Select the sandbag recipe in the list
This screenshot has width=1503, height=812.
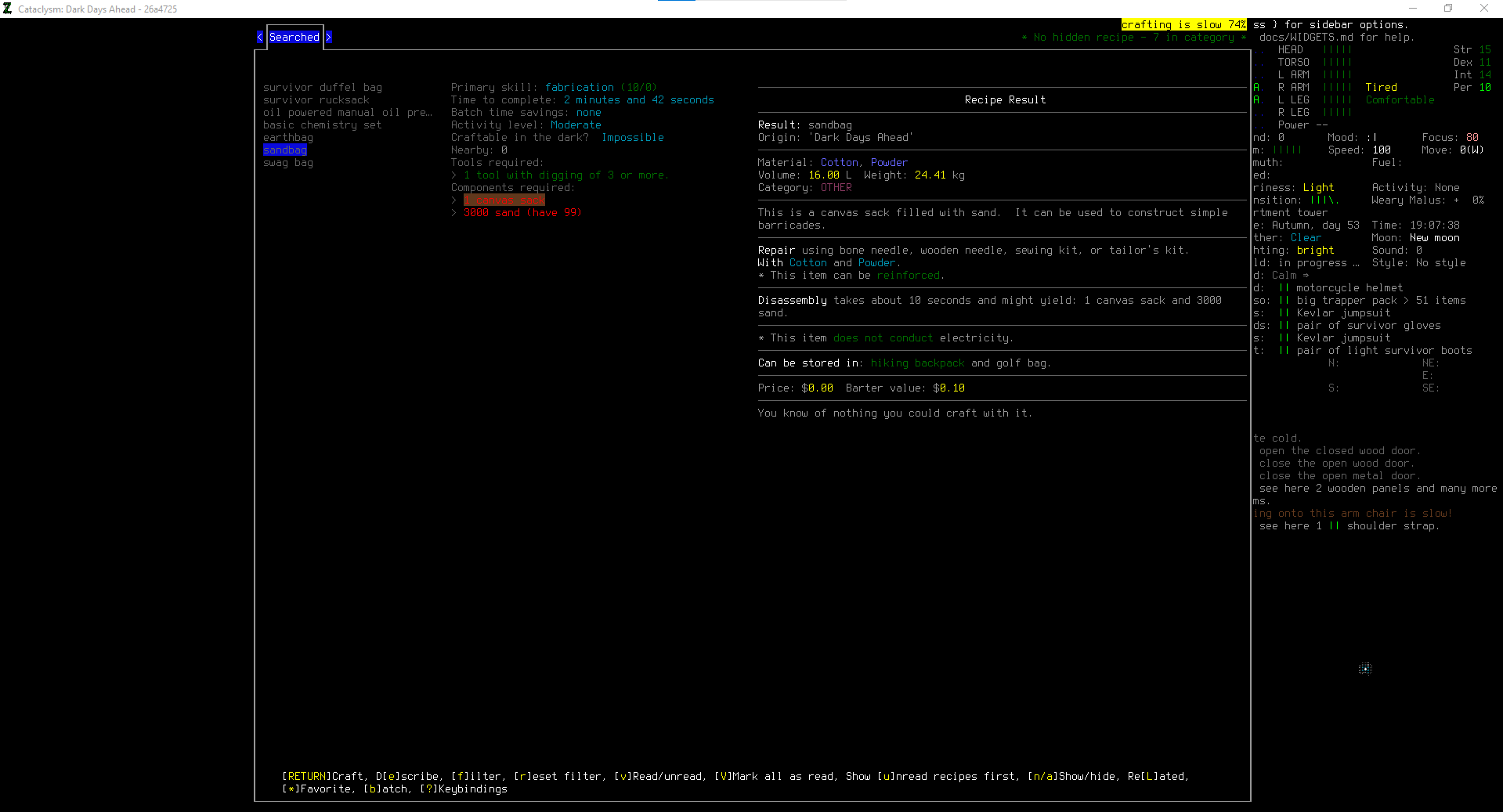(285, 150)
